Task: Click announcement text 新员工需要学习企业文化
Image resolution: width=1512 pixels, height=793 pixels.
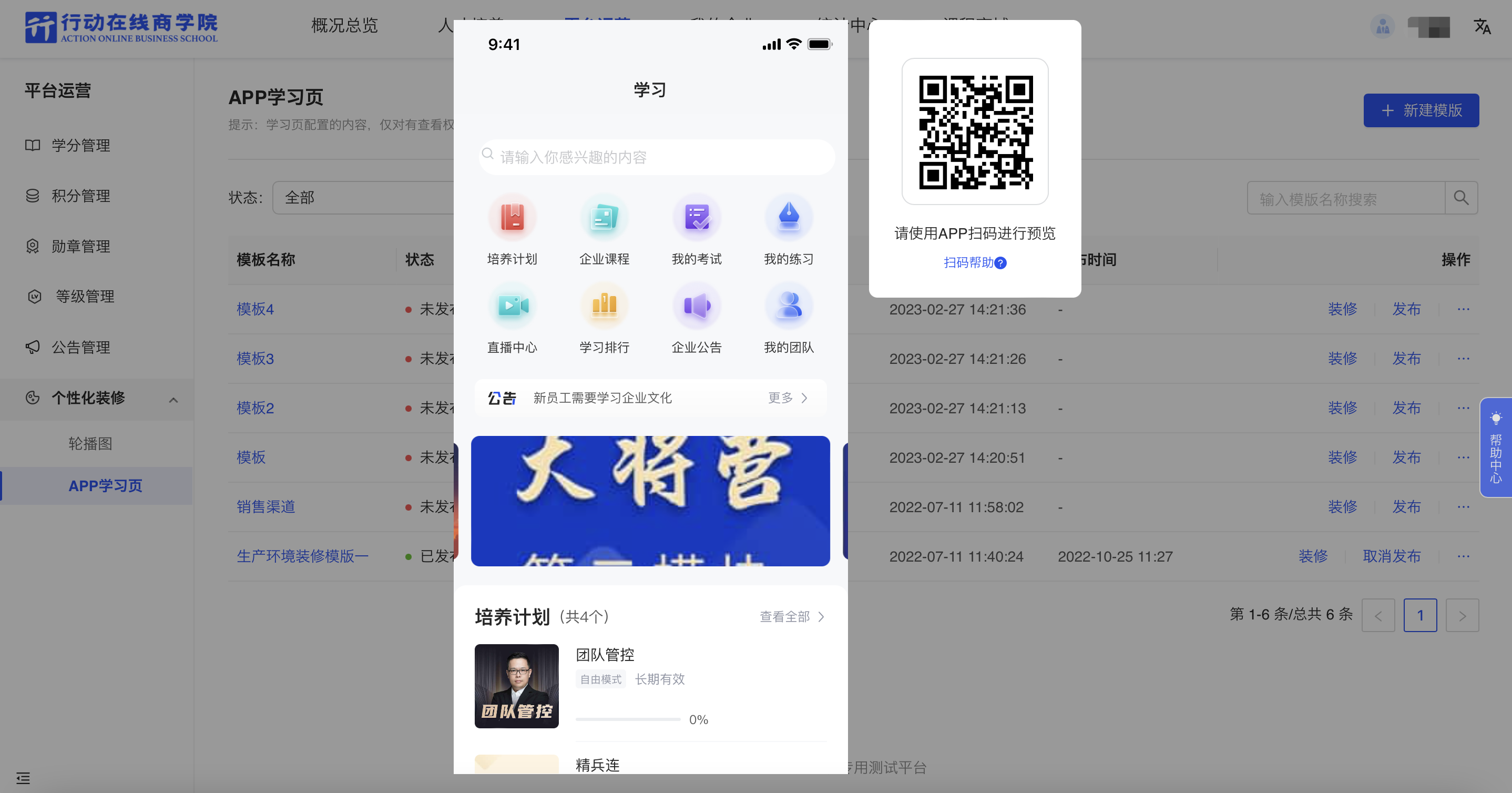Action: click(602, 398)
